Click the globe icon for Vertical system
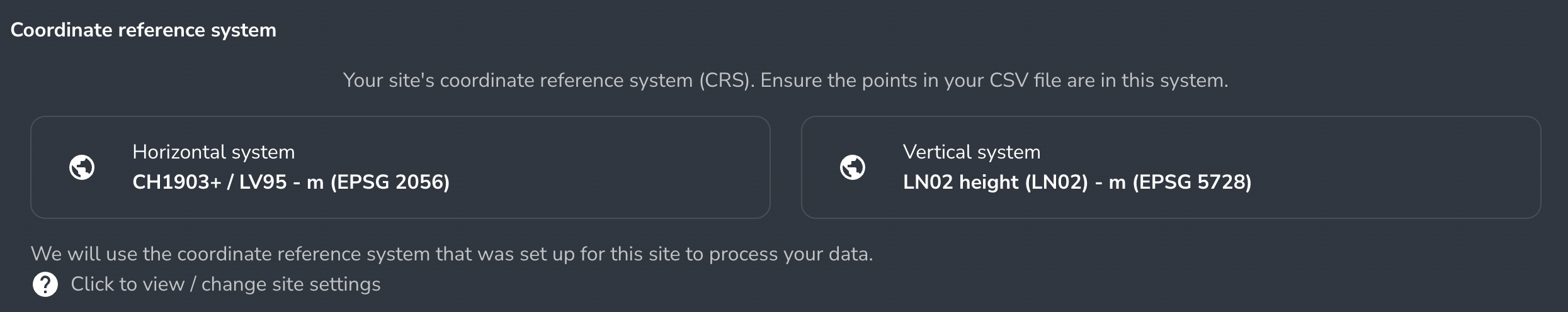 coord(853,167)
